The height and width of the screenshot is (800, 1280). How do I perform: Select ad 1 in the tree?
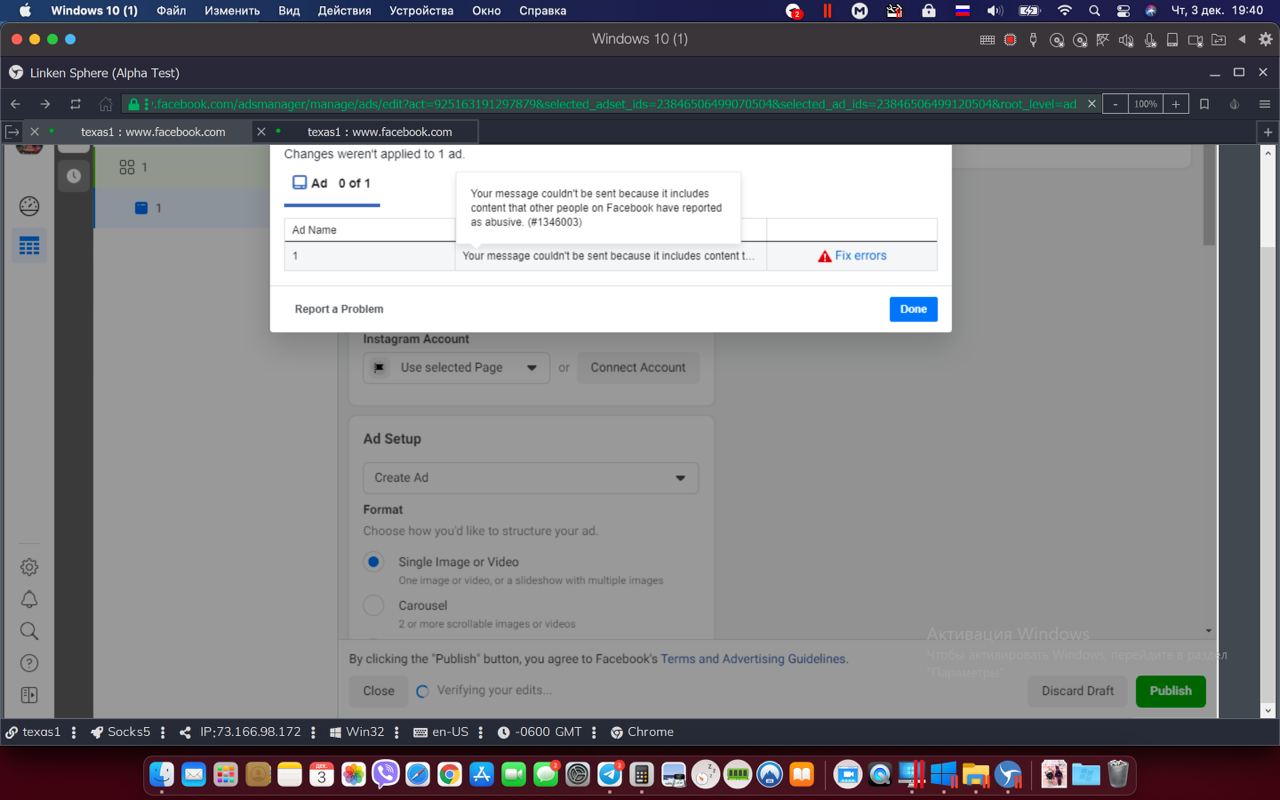pos(182,208)
